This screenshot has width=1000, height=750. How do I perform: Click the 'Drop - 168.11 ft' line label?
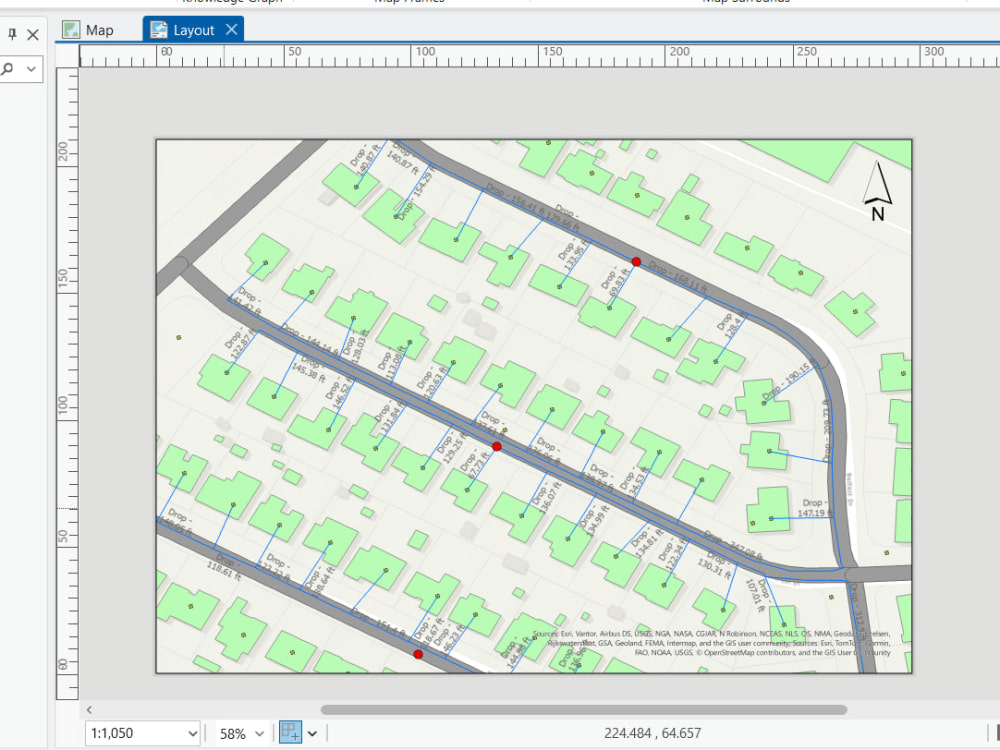[679, 277]
